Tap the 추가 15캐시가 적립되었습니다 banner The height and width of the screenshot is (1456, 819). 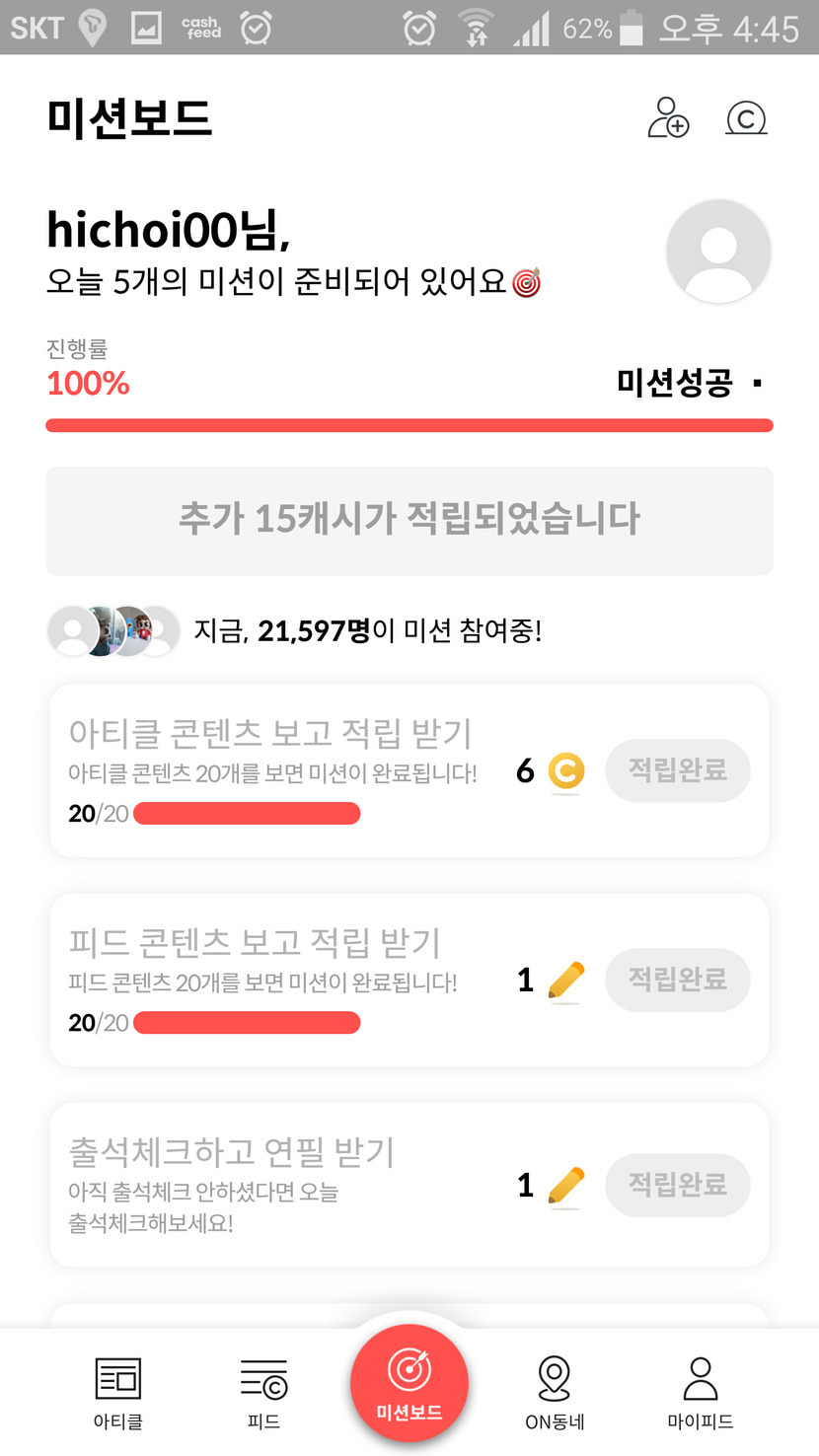[x=409, y=520]
